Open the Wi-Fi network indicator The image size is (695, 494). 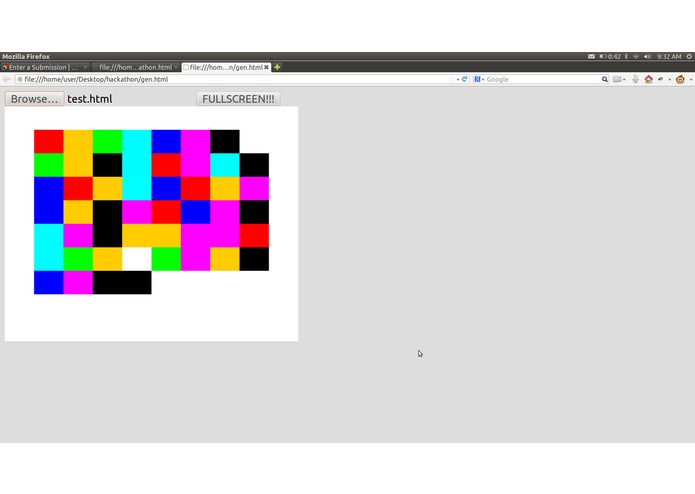636,57
